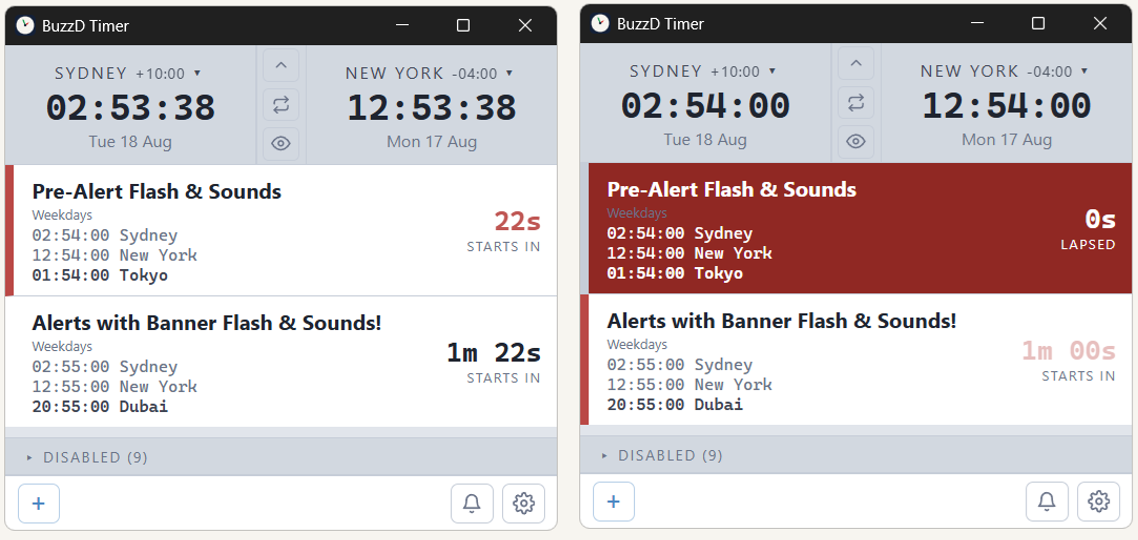Open bell notifications in right window
The width and height of the screenshot is (1138, 540).
pos(1047,501)
